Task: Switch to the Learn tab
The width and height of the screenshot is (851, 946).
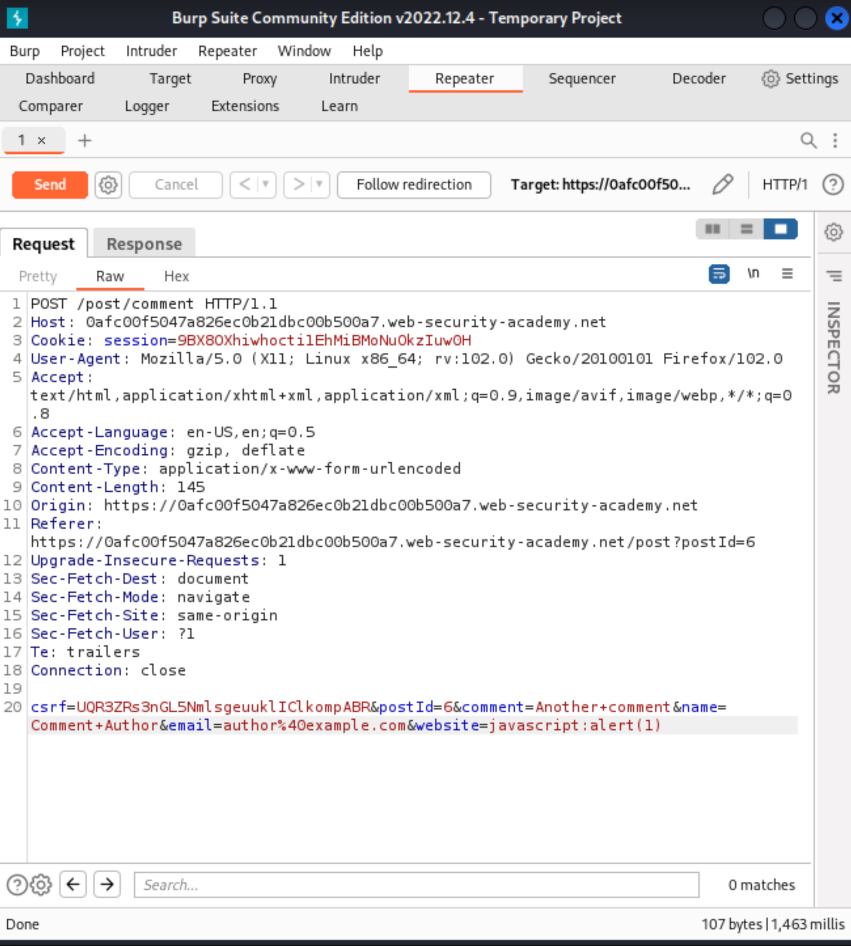Action: (339, 106)
